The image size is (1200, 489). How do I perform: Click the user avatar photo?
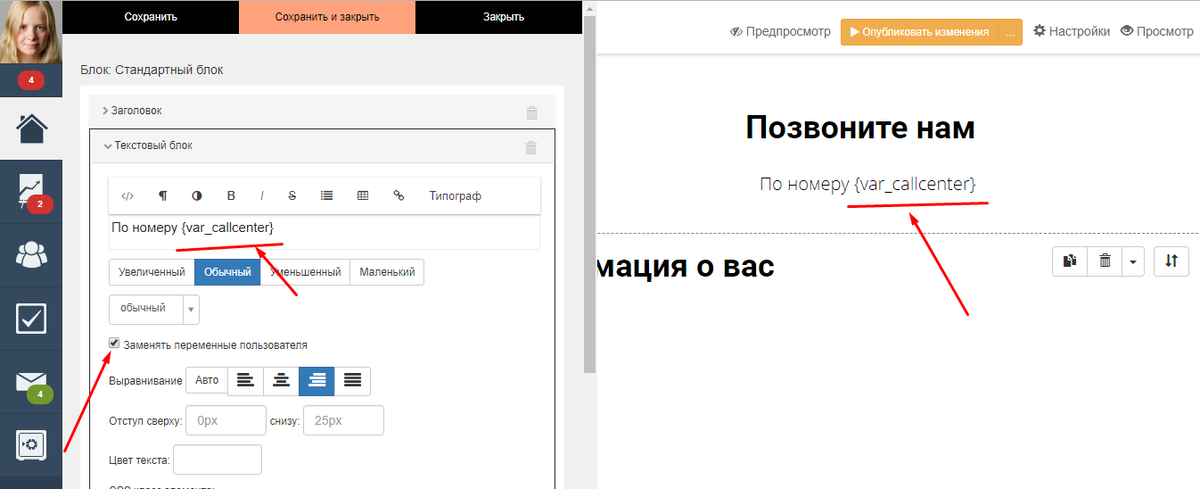31,31
